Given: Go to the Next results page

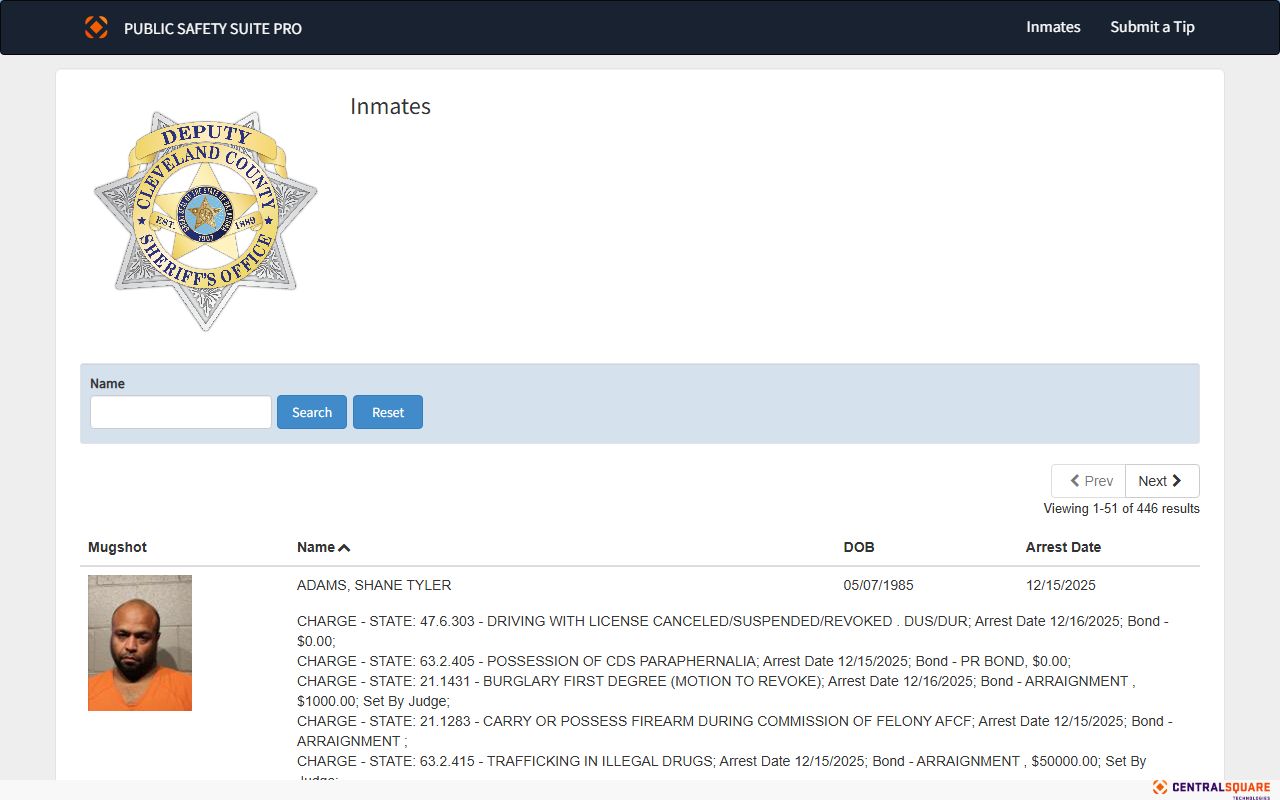Looking at the screenshot, I should [1162, 481].
